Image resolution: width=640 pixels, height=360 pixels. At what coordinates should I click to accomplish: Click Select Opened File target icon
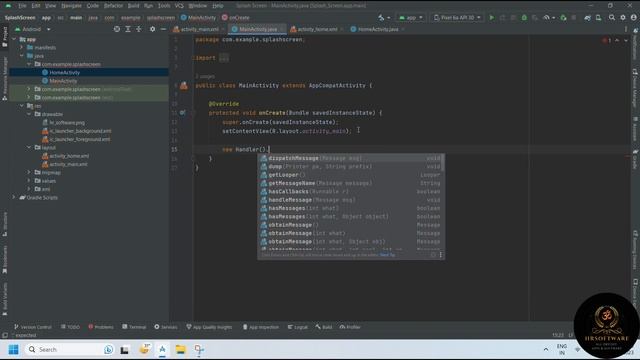pyautogui.click(x=117, y=29)
